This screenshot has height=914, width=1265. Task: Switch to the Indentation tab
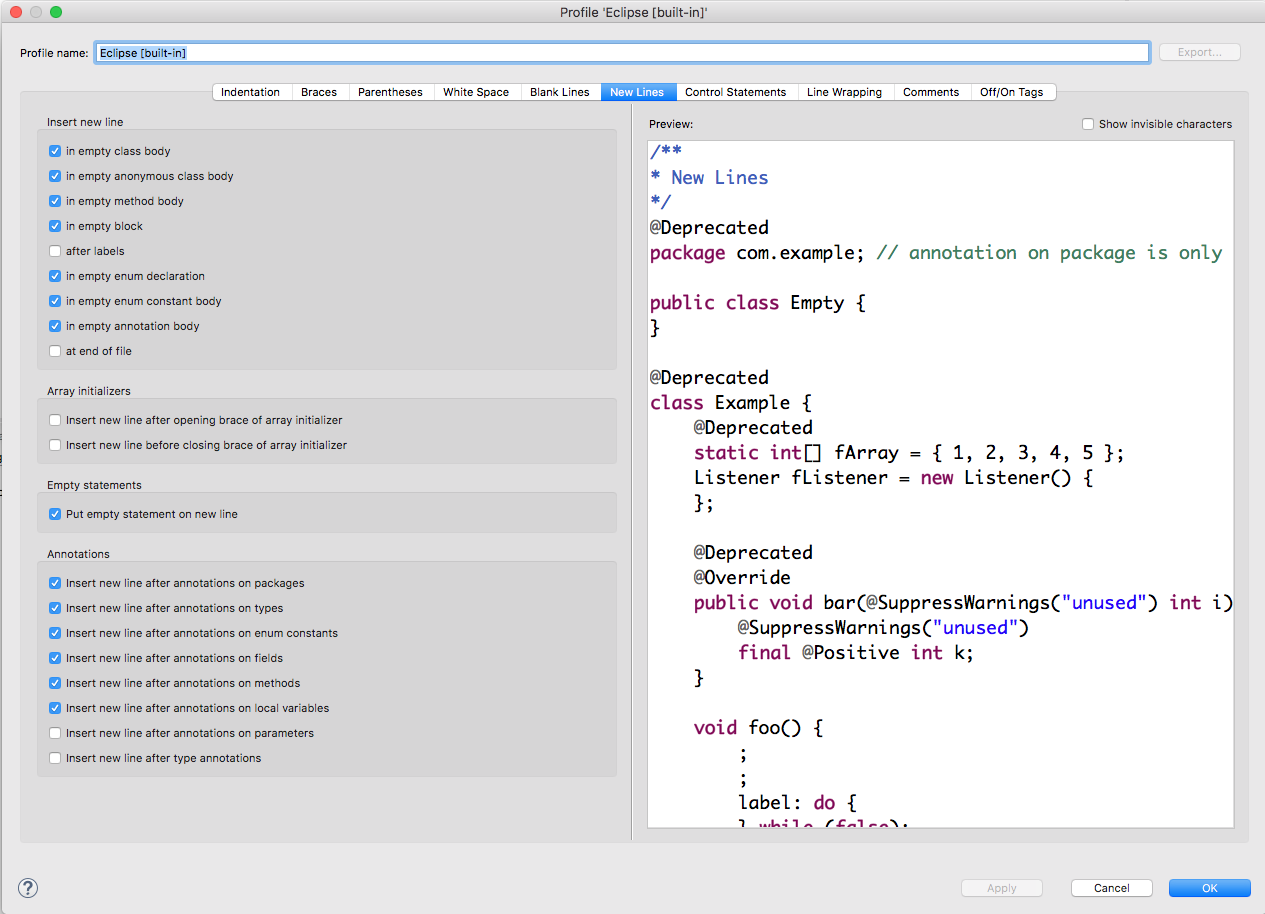click(x=250, y=92)
